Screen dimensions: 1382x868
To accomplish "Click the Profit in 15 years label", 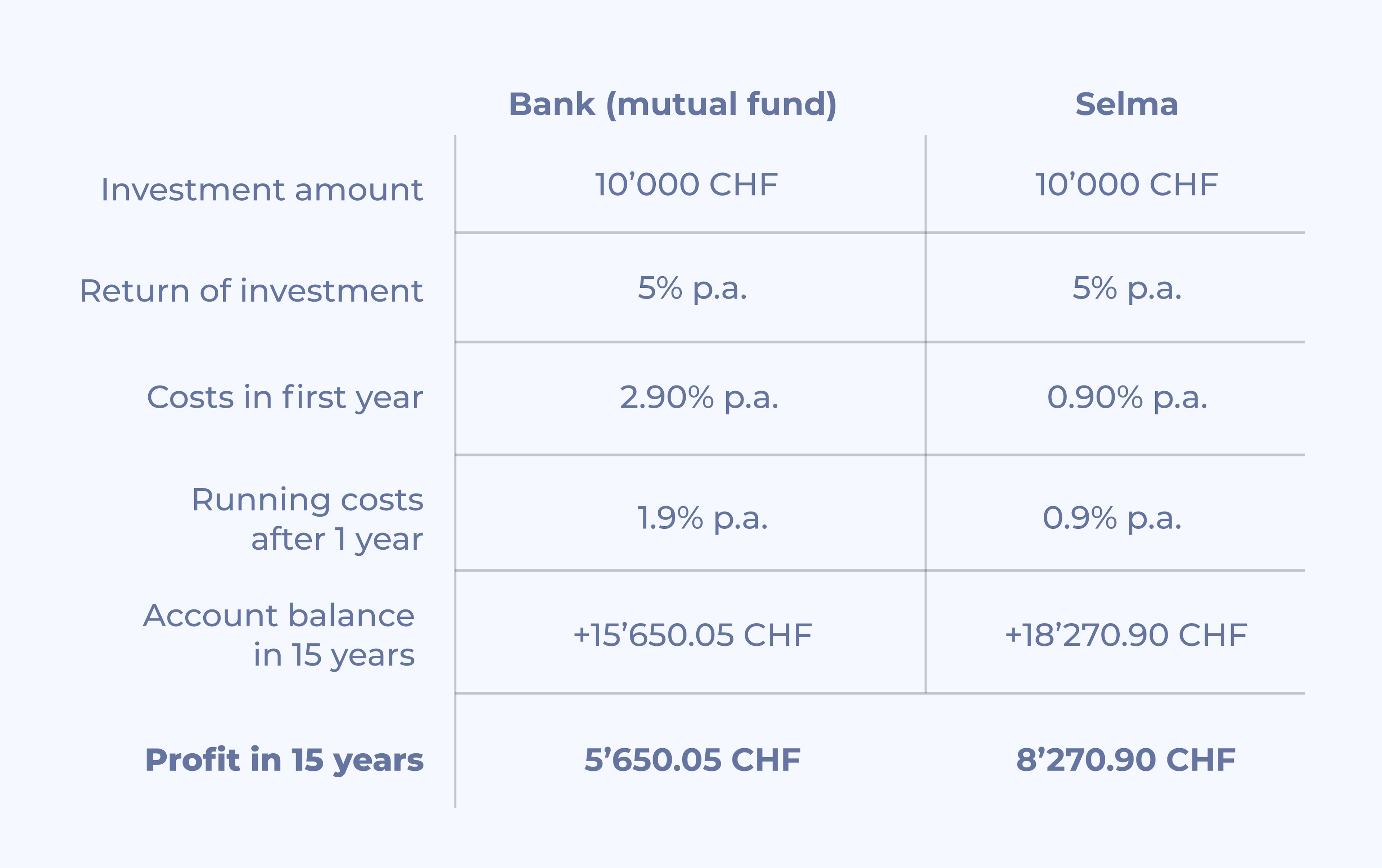I will point(285,761).
